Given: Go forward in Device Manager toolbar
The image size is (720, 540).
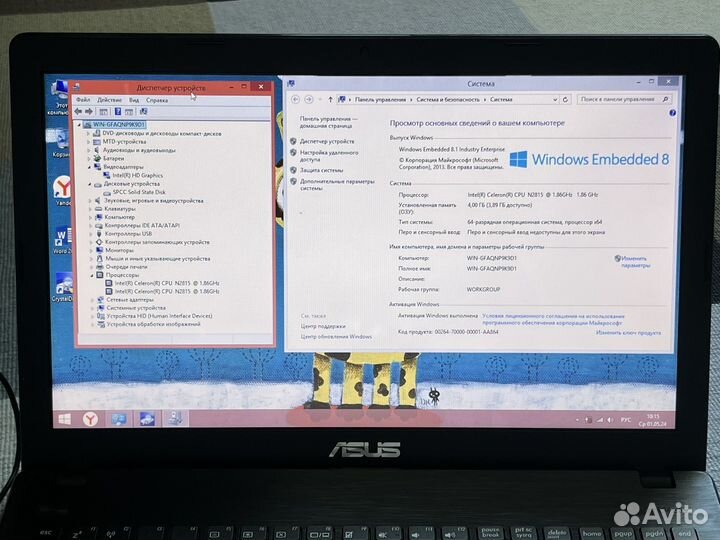Looking at the screenshot, I should 89,112.
